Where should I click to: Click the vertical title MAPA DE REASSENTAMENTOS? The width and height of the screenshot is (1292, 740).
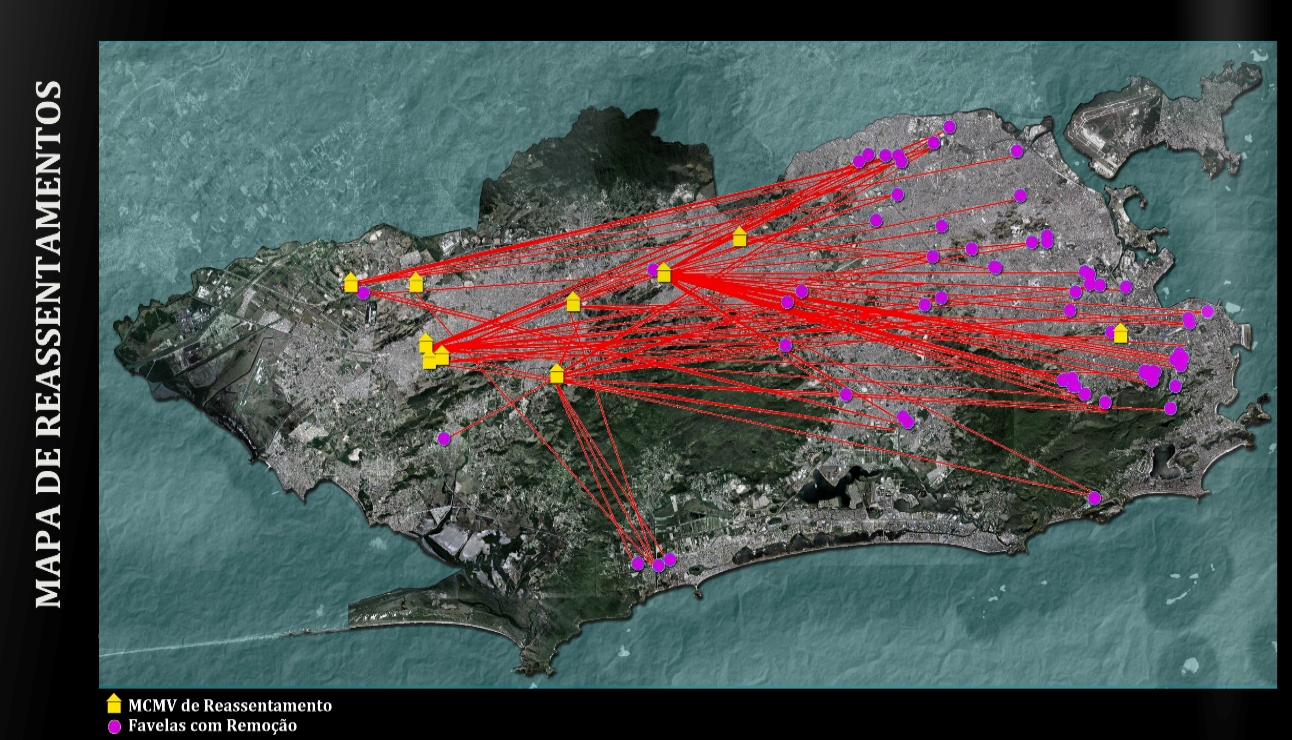[49, 345]
